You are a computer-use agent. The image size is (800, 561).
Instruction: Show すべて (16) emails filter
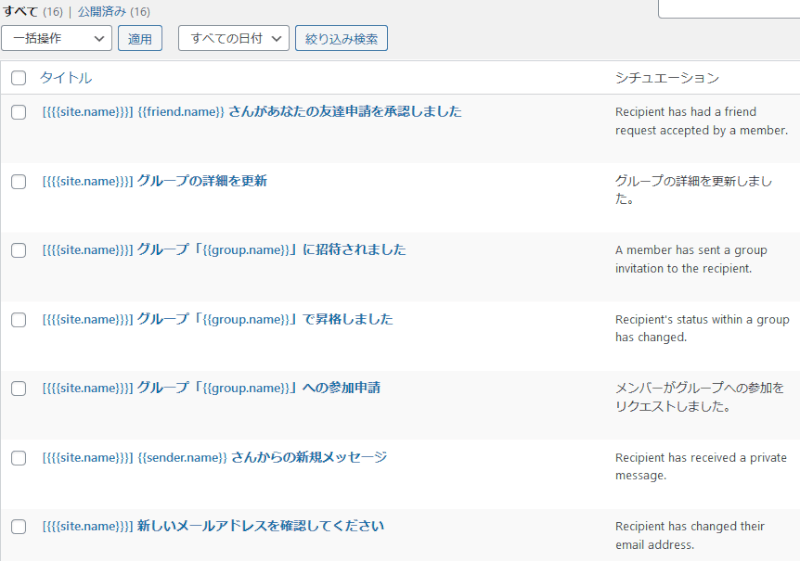pos(33,11)
